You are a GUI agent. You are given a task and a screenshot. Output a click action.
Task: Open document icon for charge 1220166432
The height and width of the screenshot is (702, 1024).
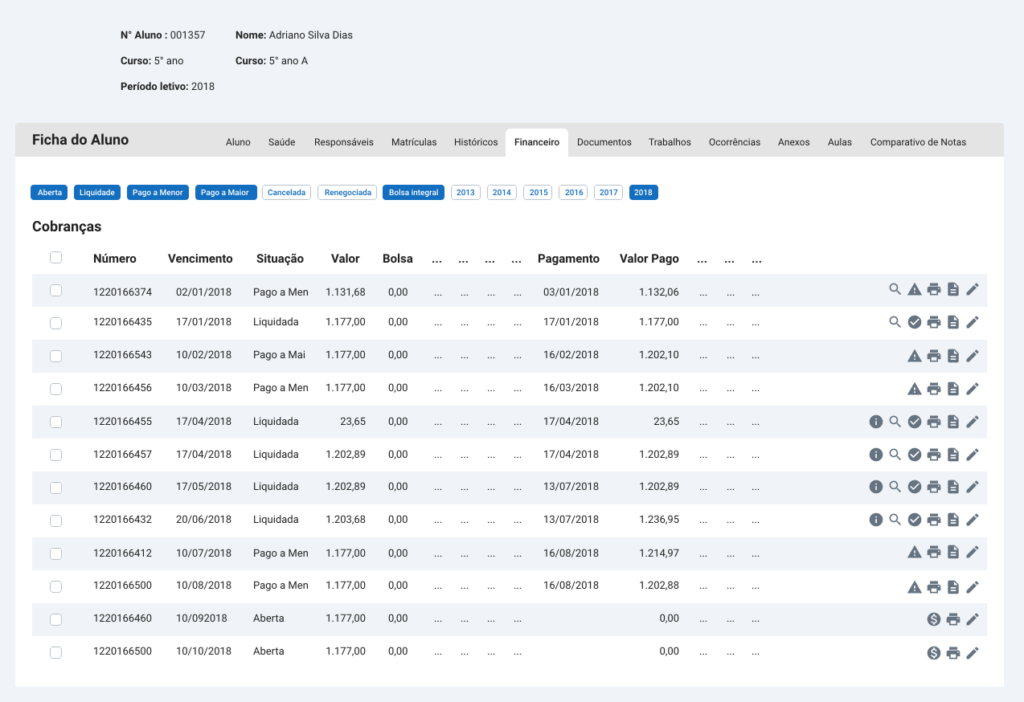[x=953, y=520]
